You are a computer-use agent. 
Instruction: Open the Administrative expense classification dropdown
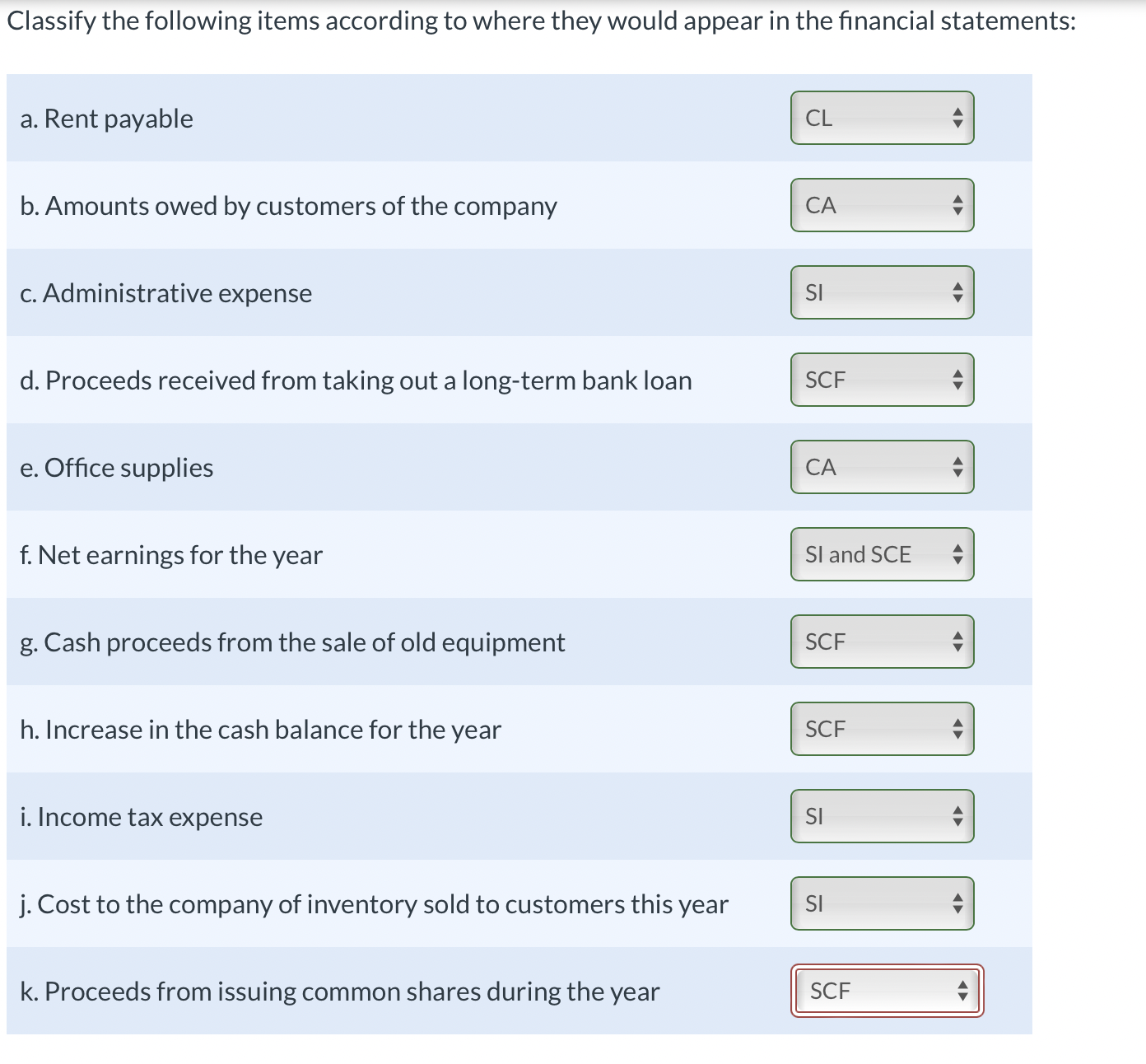click(x=881, y=292)
